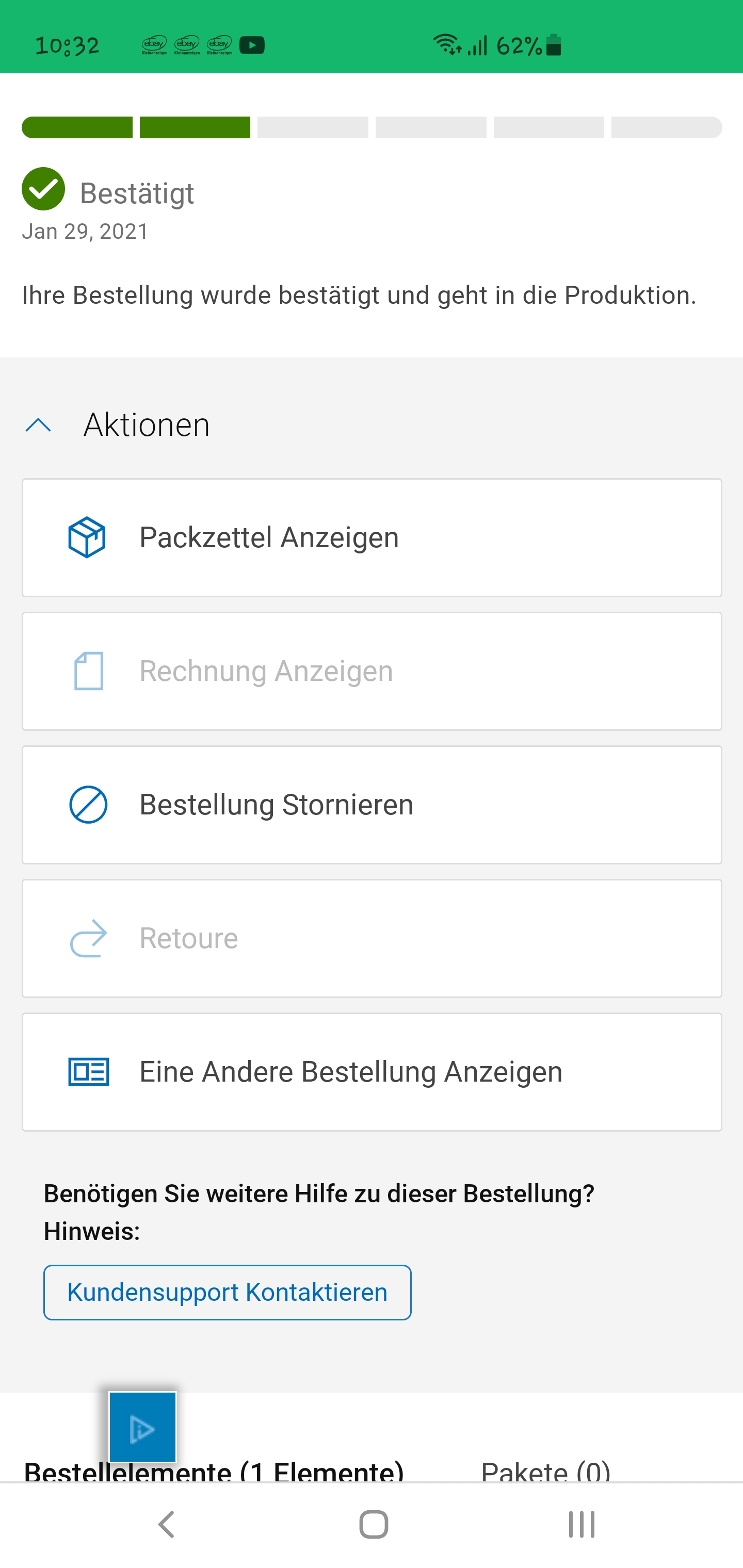Tap the Retoure label
The width and height of the screenshot is (743, 1568).
pos(189,938)
